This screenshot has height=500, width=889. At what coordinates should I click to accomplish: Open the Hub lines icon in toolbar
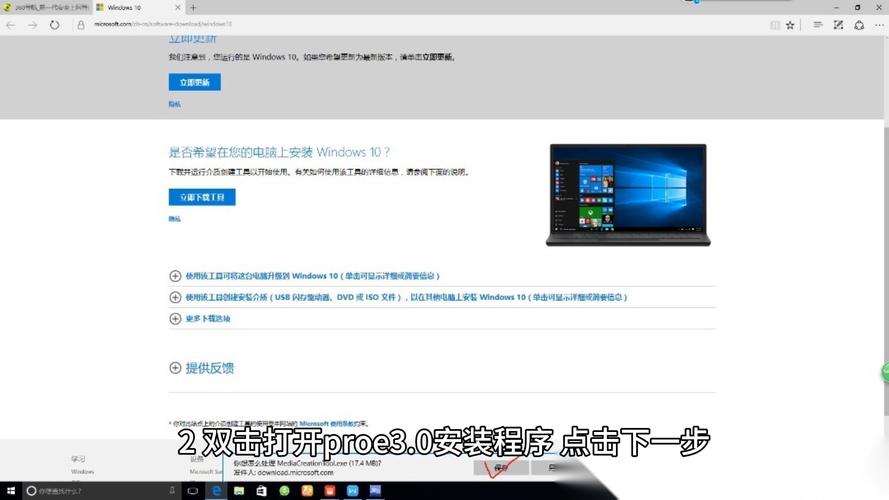[818, 25]
